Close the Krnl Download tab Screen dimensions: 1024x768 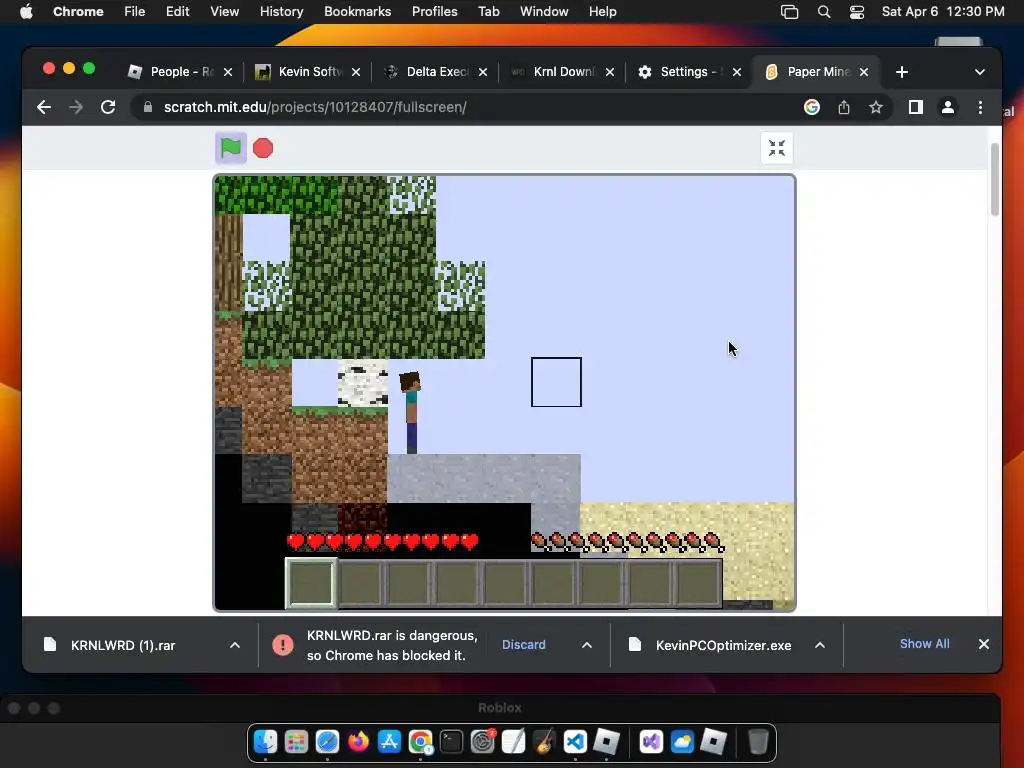[x=609, y=72]
